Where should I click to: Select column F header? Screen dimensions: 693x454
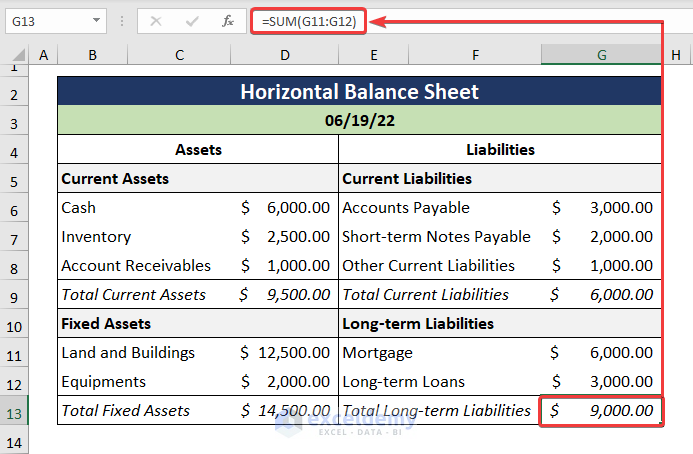click(x=475, y=55)
